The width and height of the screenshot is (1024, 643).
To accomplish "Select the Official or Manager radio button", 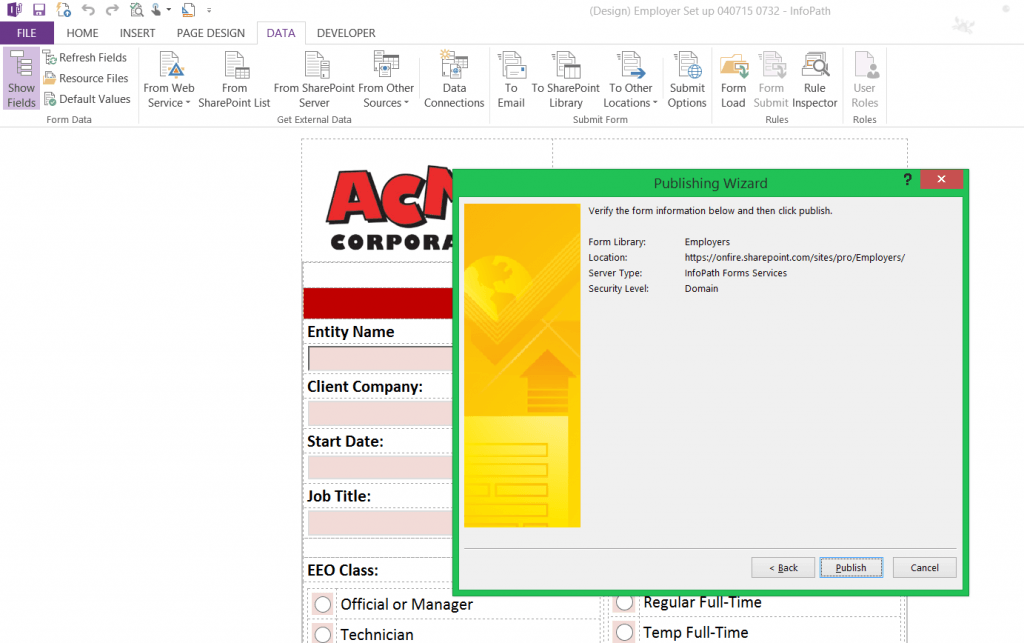I will point(322,604).
